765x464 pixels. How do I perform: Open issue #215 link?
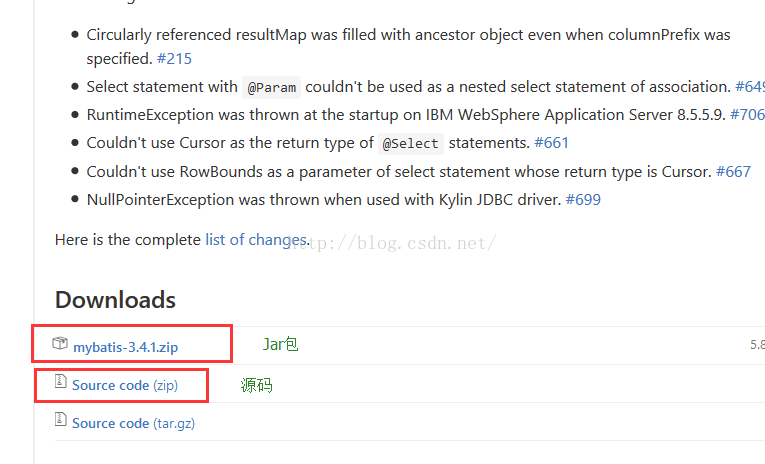pos(174,59)
